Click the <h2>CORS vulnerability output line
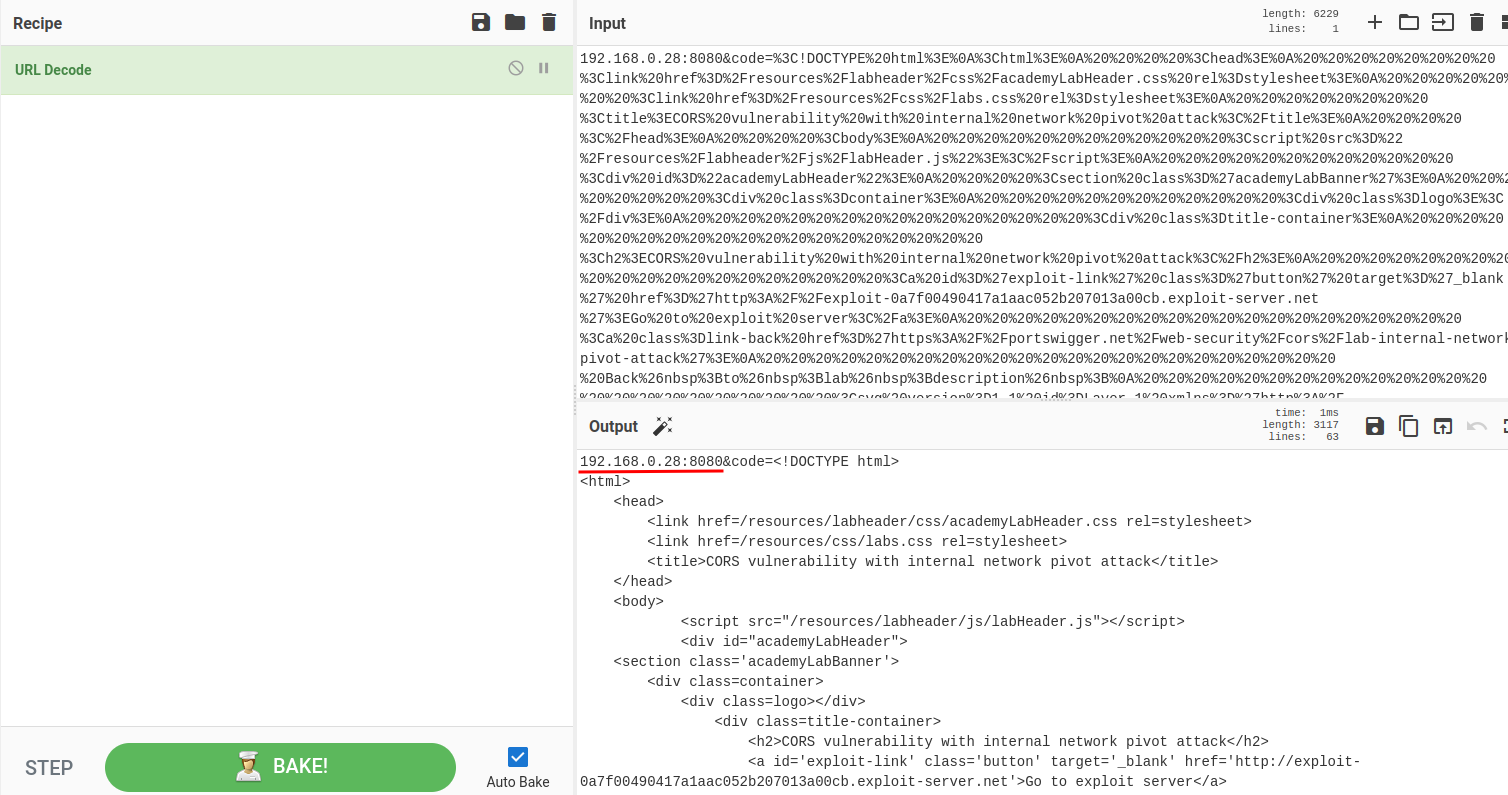This screenshot has height=795, width=1508. click(1008, 741)
